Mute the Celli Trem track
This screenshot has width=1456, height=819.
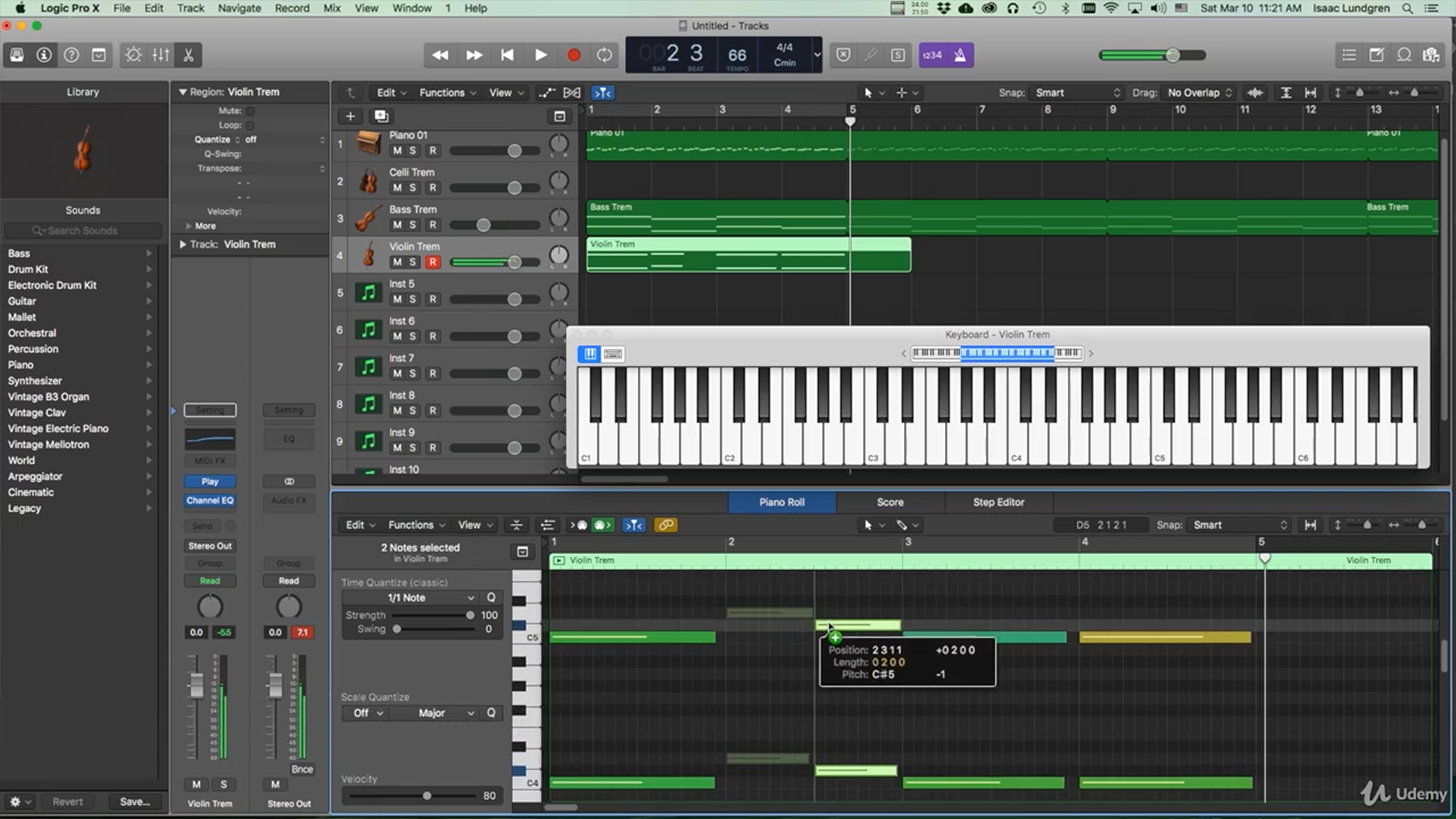397,187
